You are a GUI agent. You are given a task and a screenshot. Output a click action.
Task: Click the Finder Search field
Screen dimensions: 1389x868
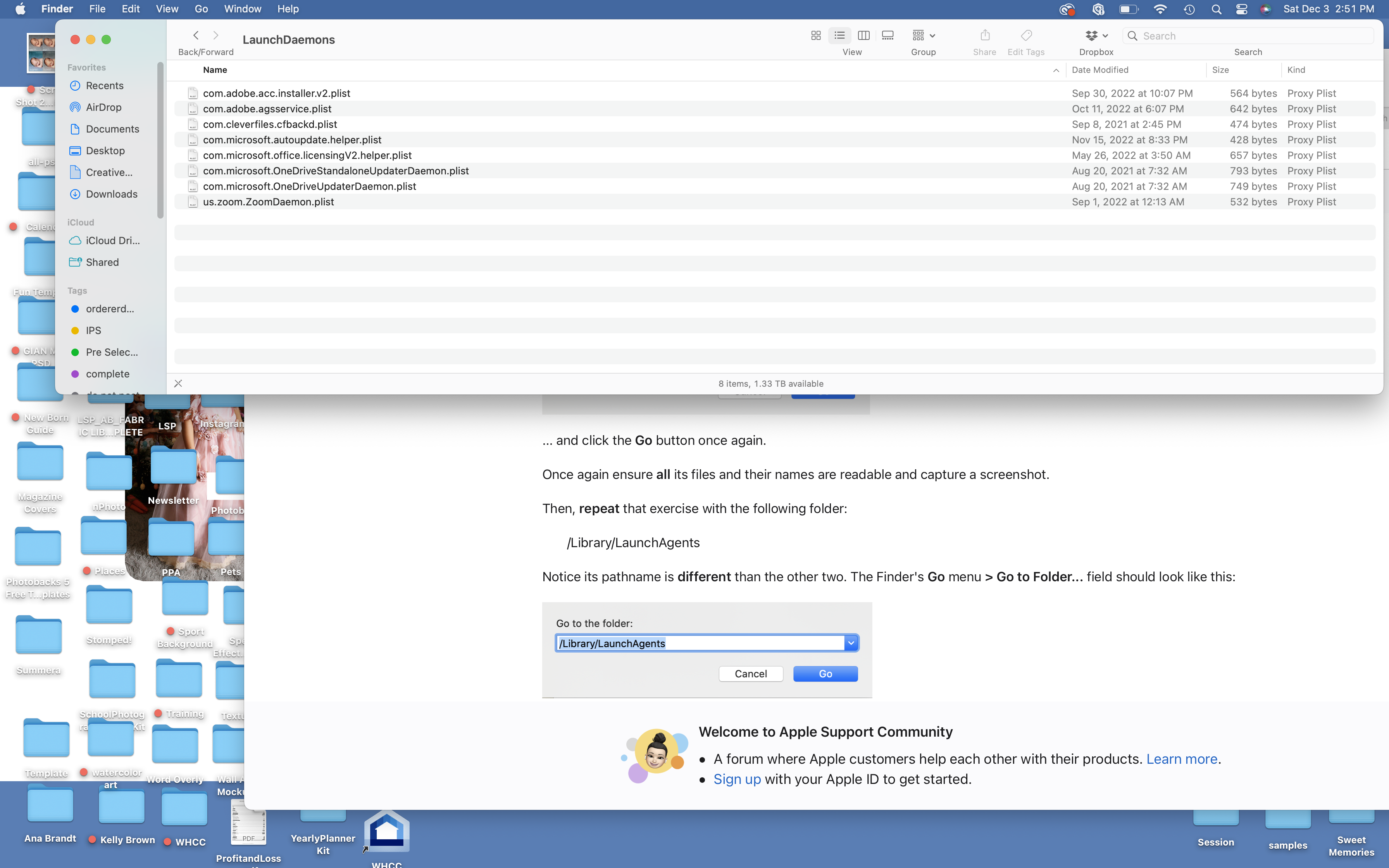pyautogui.click(x=1254, y=36)
